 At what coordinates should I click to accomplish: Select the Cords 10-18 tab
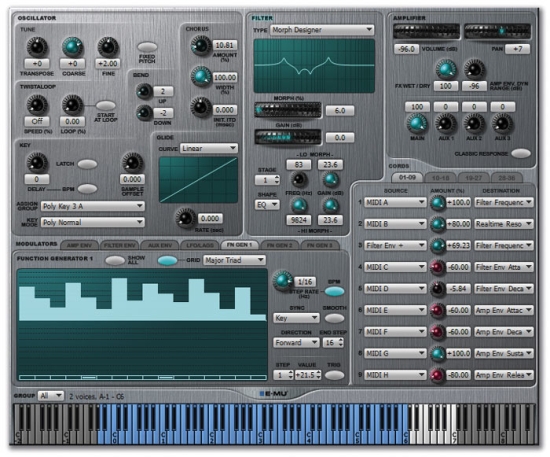(441, 178)
